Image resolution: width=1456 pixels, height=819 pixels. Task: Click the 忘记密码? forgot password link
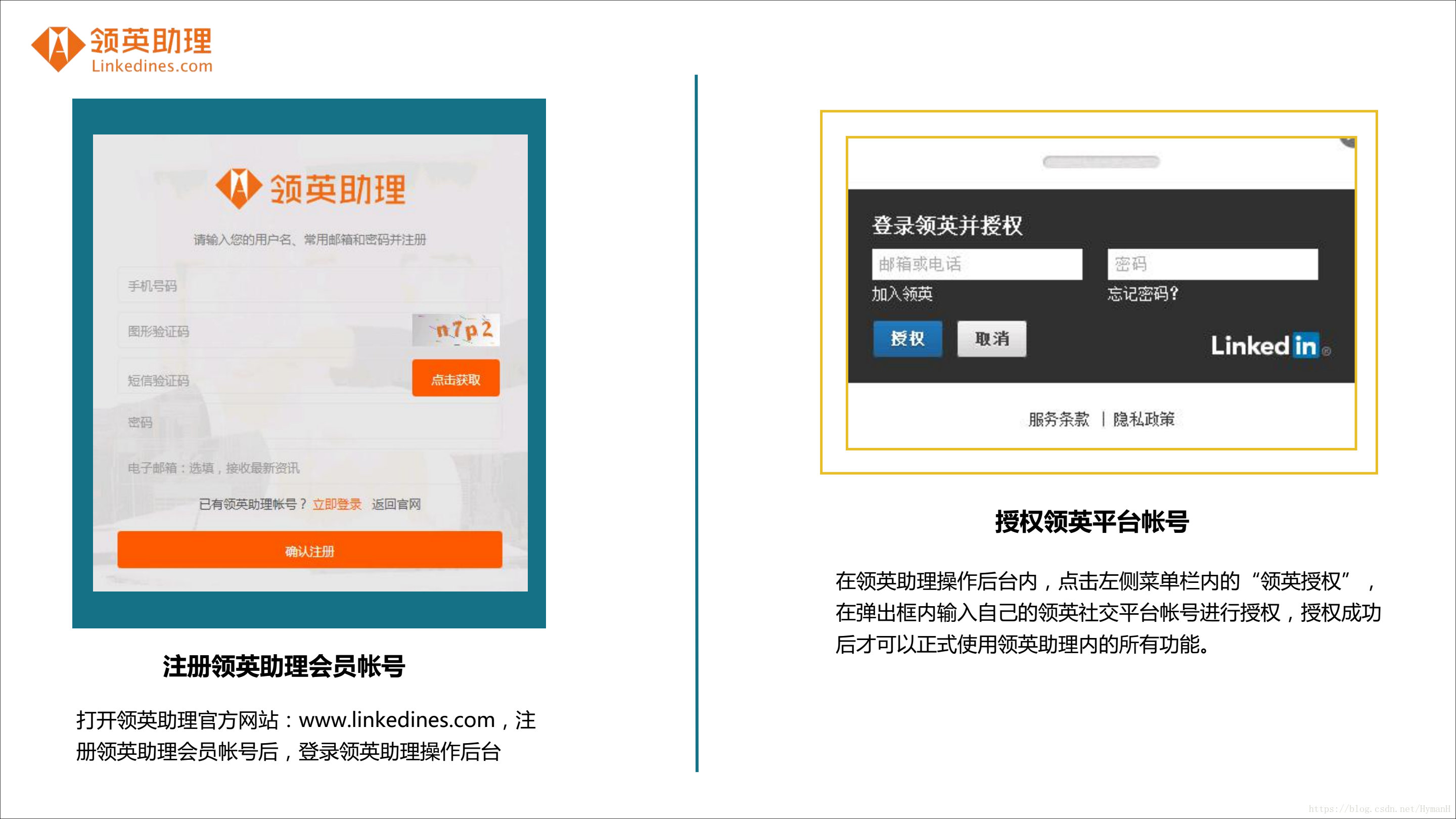click(x=1143, y=294)
